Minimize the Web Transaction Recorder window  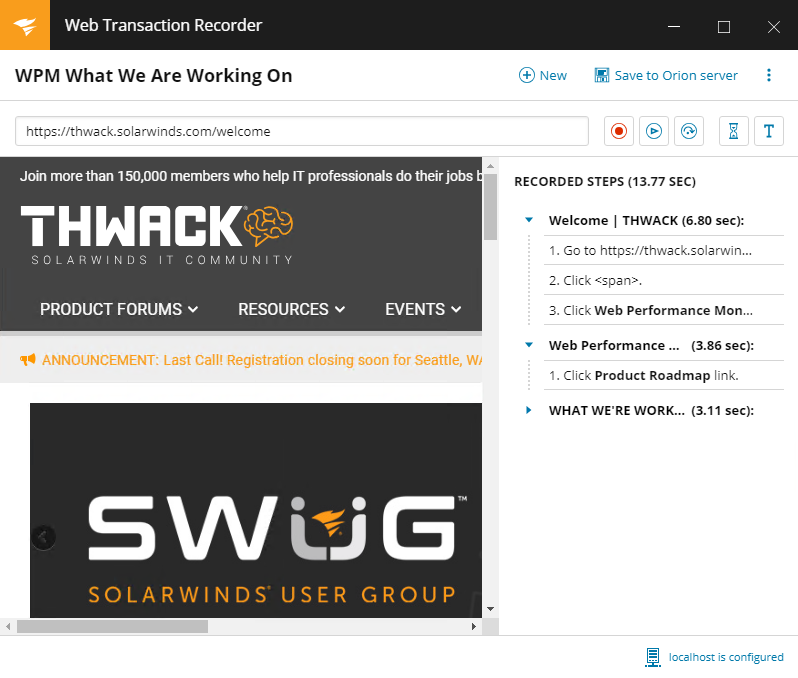pos(674,25)
